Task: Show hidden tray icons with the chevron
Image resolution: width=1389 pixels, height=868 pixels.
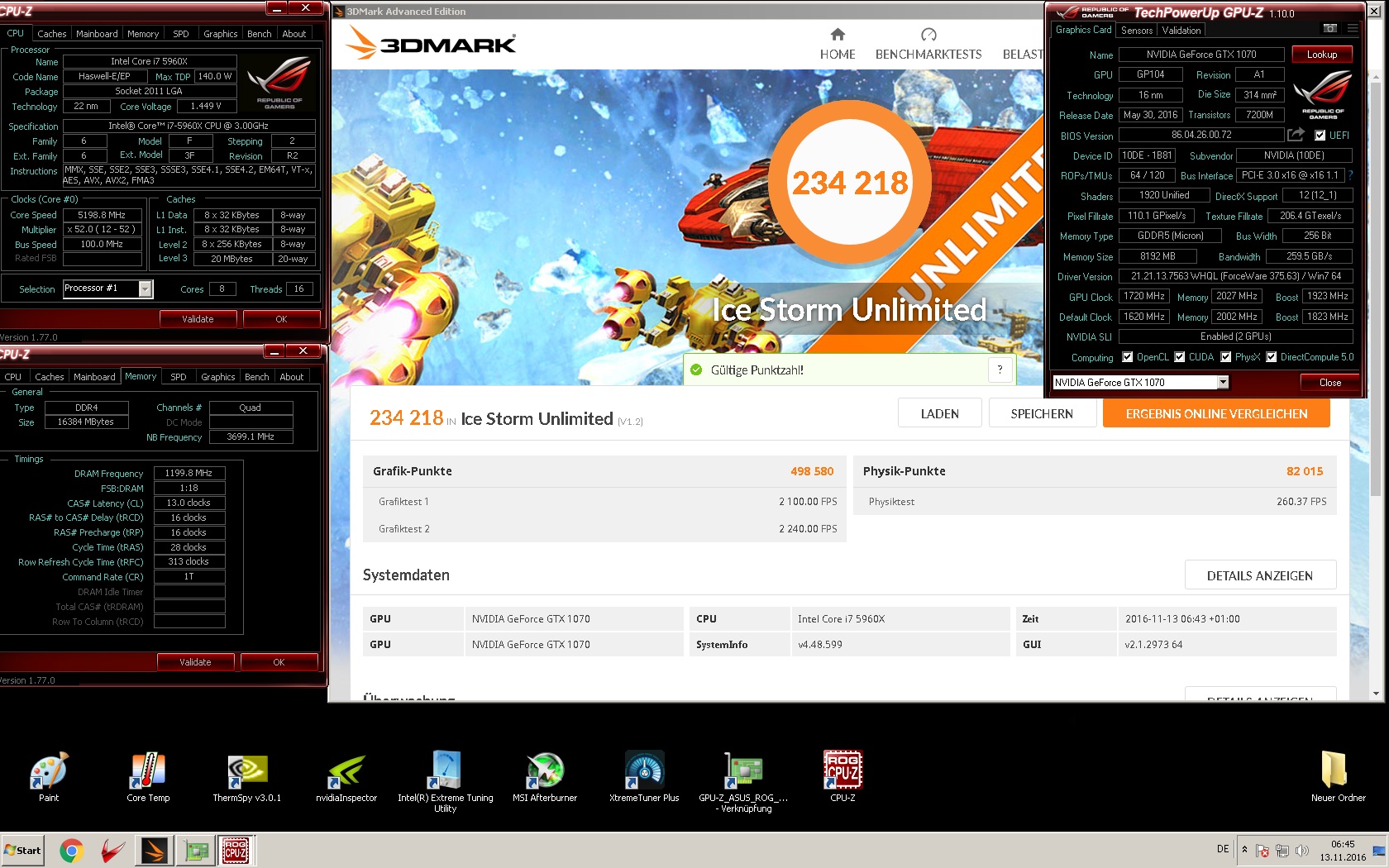Action: [x=1244, y=849]
